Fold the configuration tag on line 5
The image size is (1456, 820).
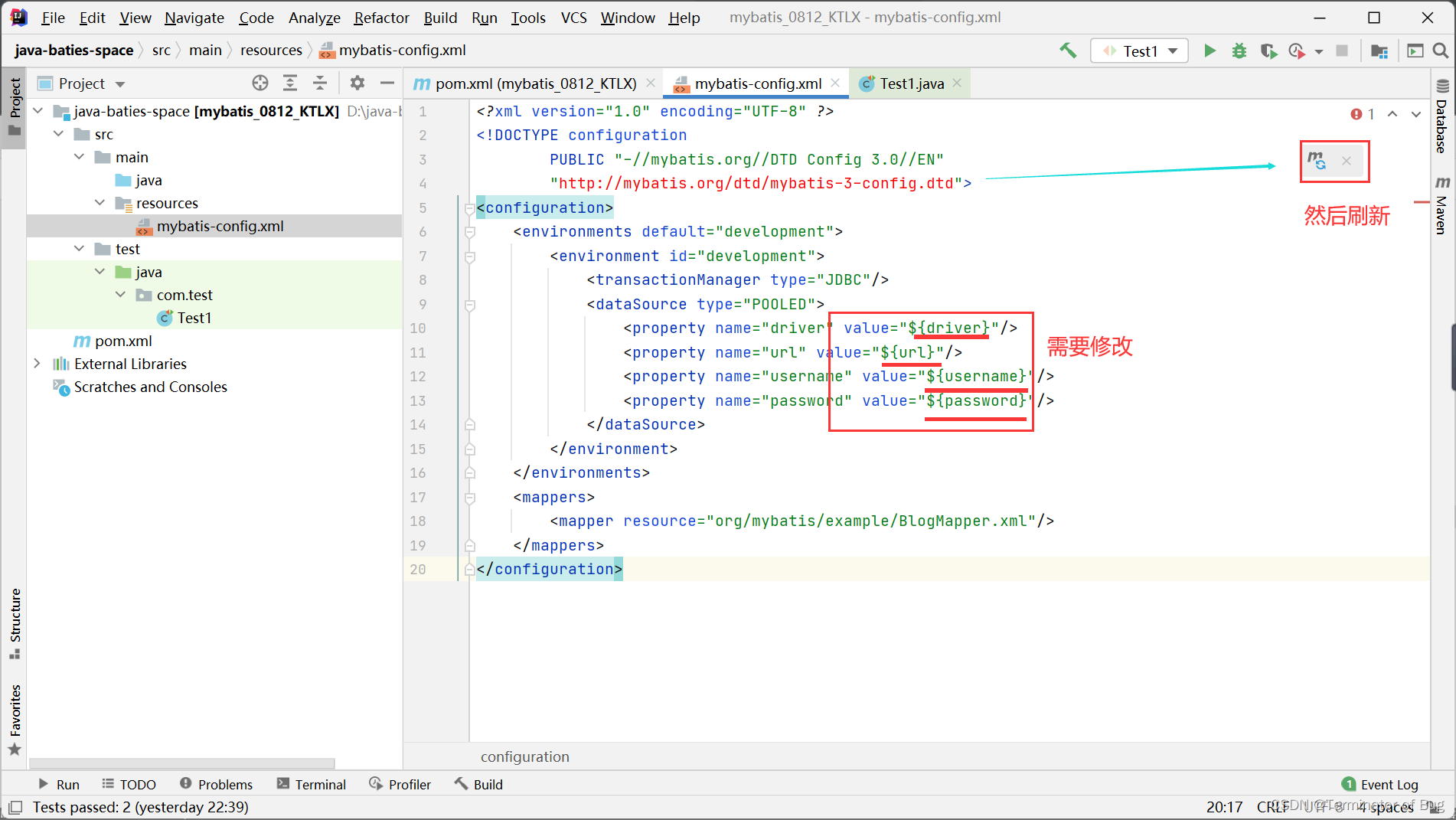[469, 207]
